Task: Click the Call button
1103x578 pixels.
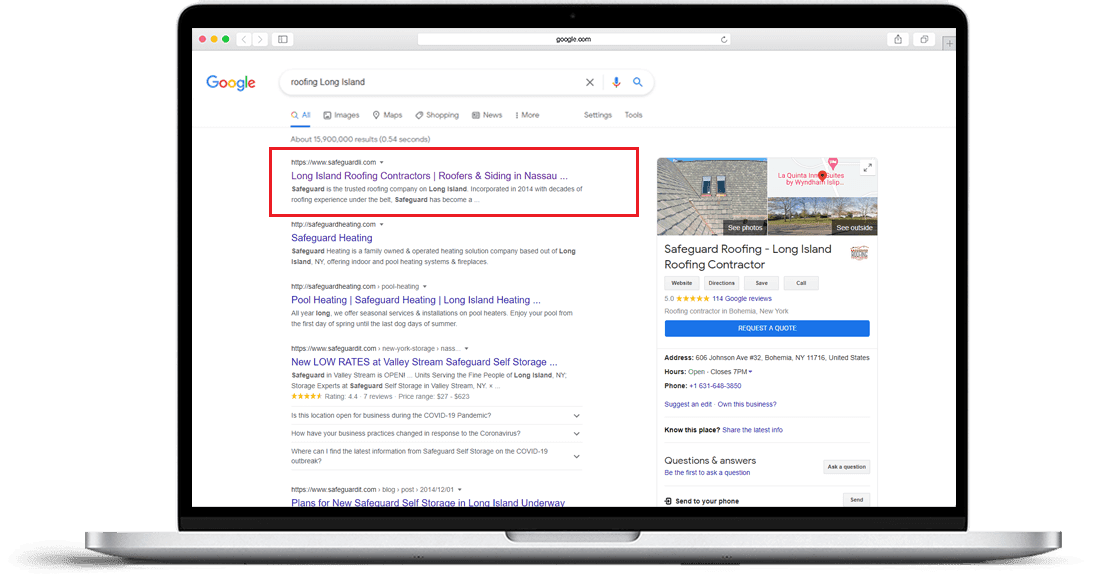Action: [x=801, y=283]
